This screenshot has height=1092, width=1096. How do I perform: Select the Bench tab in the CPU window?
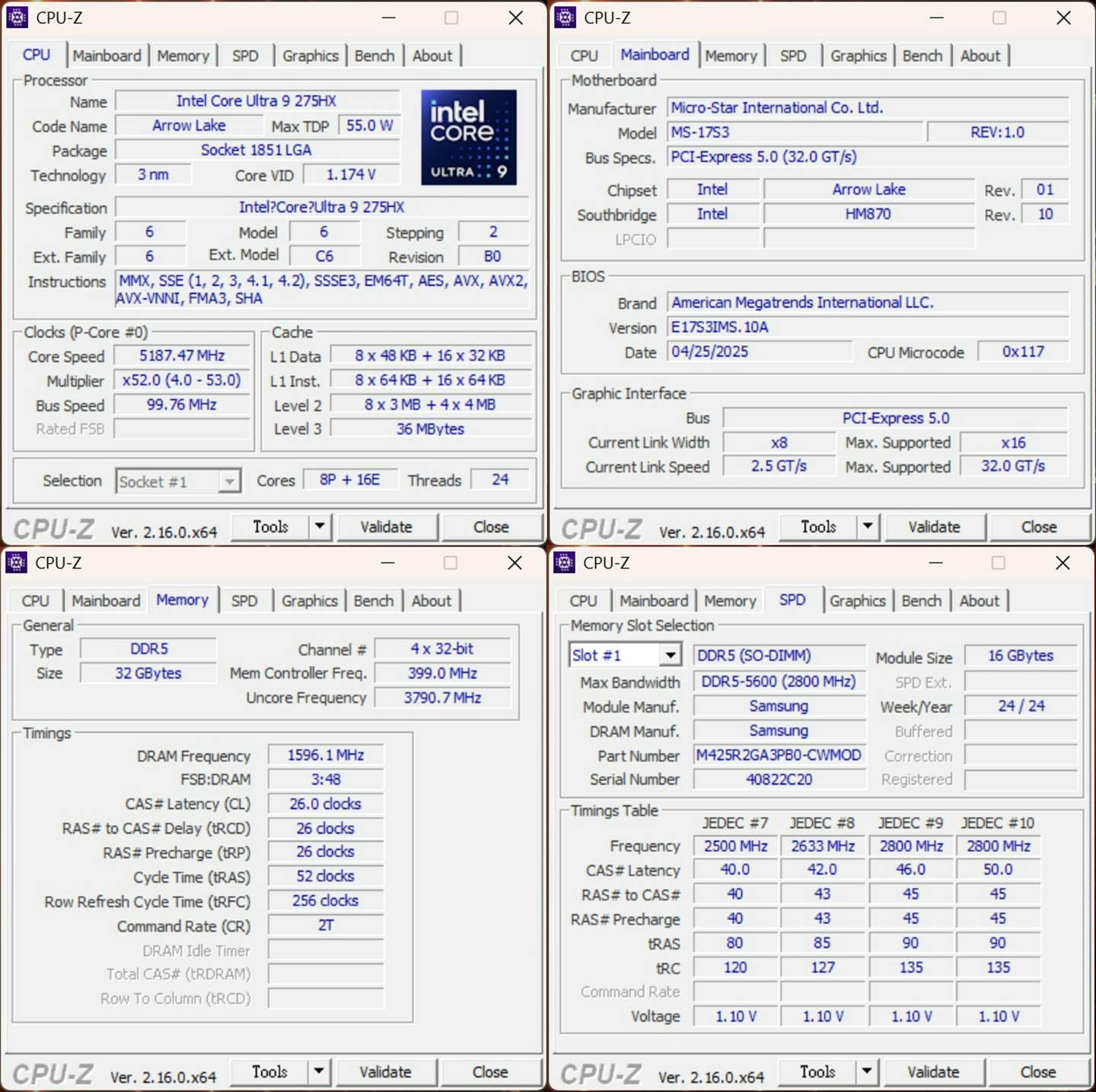click(x=374, y=56)
